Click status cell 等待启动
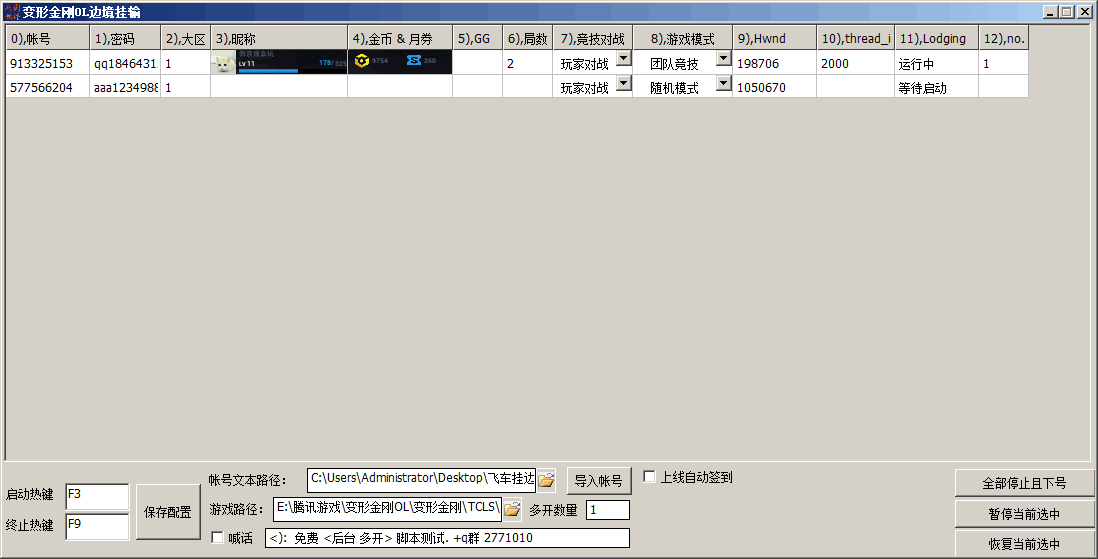This screenshot has width=1098, height=559. tap(936, 88)
